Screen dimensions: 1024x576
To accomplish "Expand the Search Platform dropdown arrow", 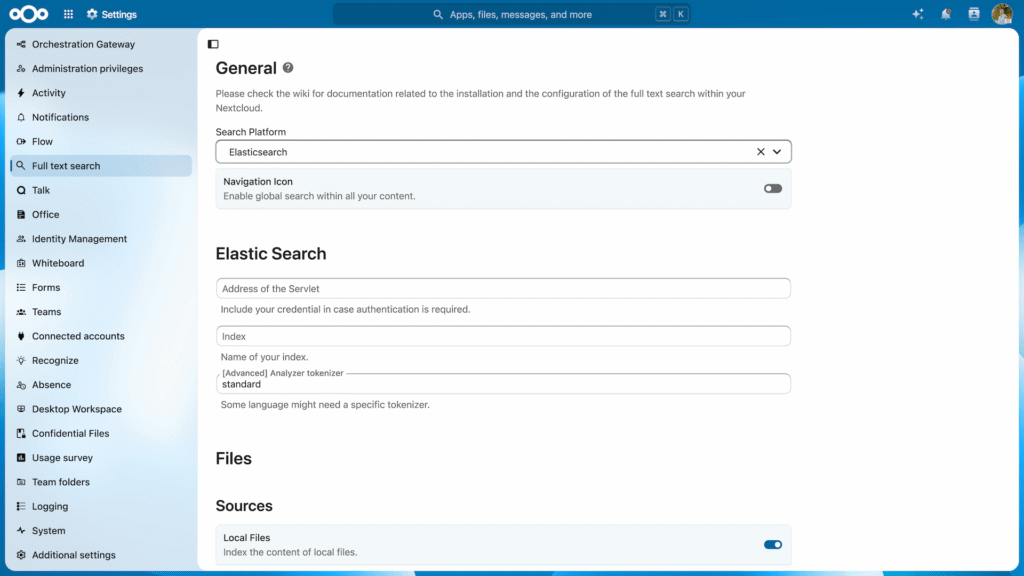I will [x=776, y=152].
